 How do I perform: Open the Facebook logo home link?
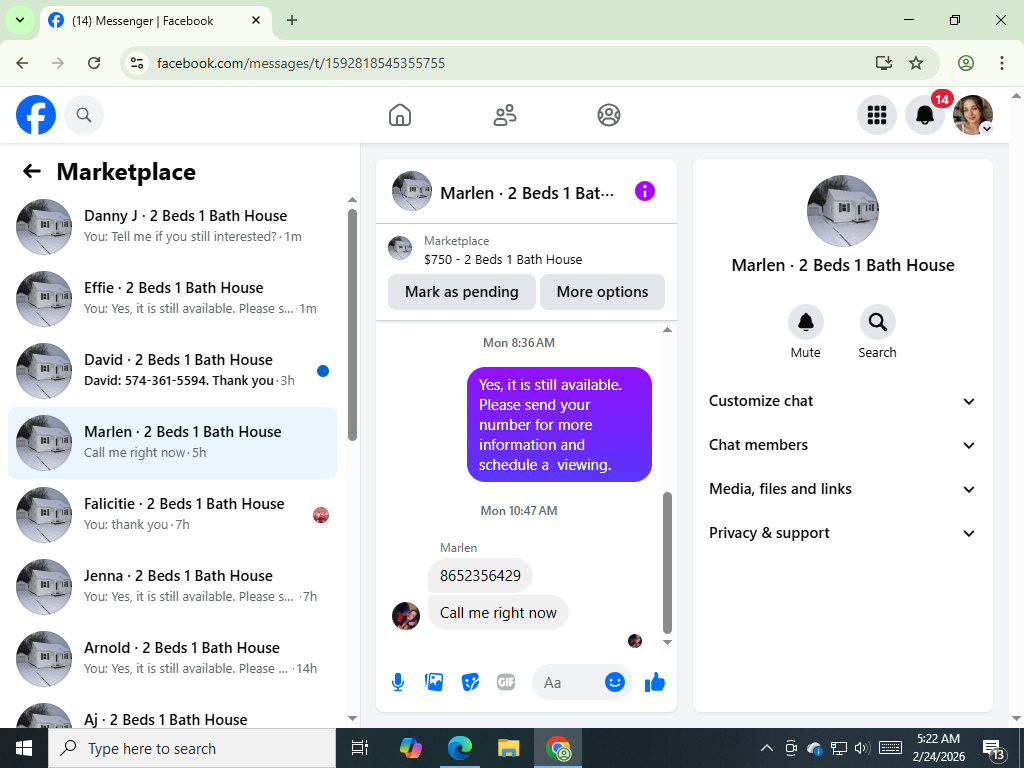(x=36, y=115)
